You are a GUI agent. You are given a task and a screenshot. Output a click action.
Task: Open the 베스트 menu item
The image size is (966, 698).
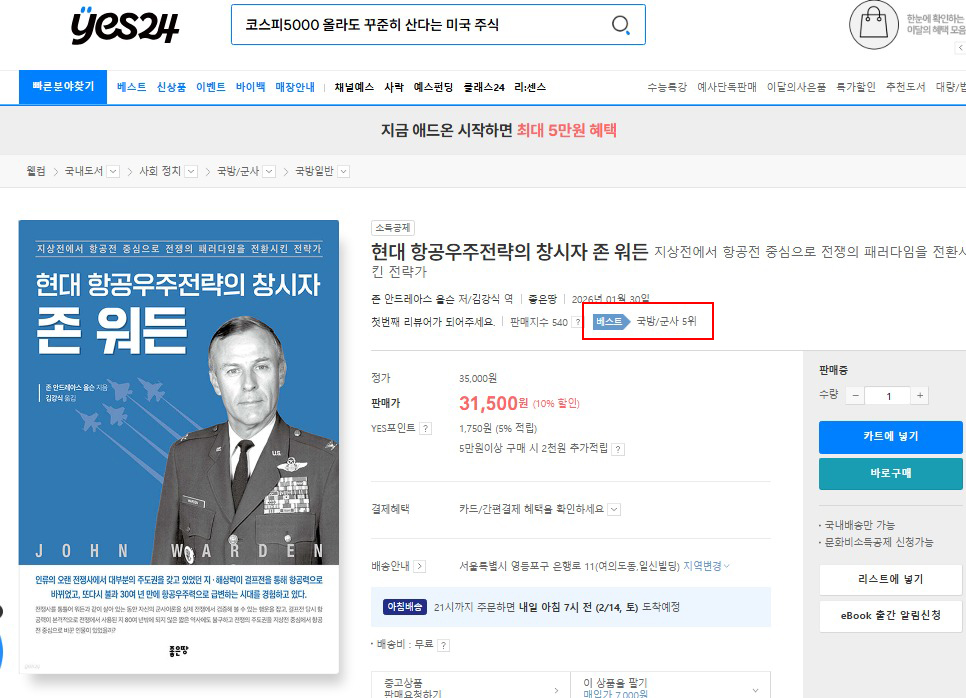coord(131,87)
